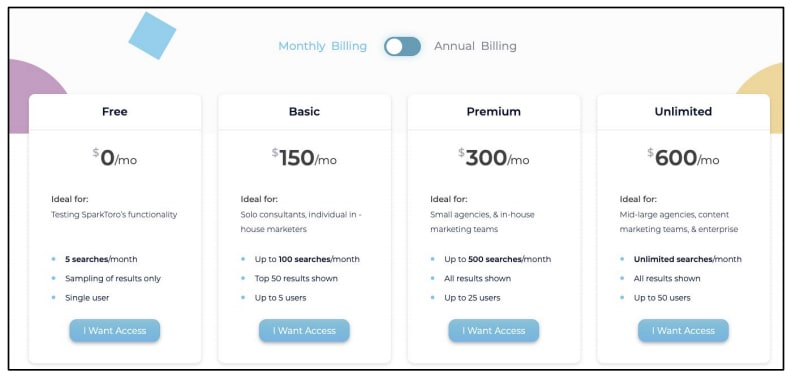790x377 pixels.
Task: Click the $0/mo price
Action: (x=115, y=158)
